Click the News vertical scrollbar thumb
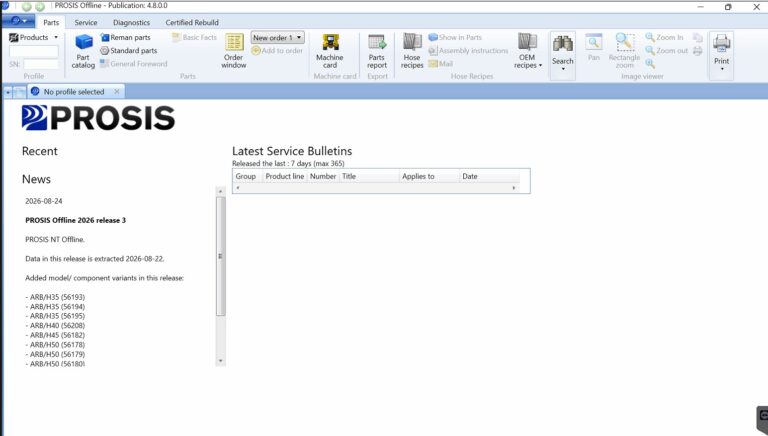This screenshot has width=768, height=436. point(220,256)
